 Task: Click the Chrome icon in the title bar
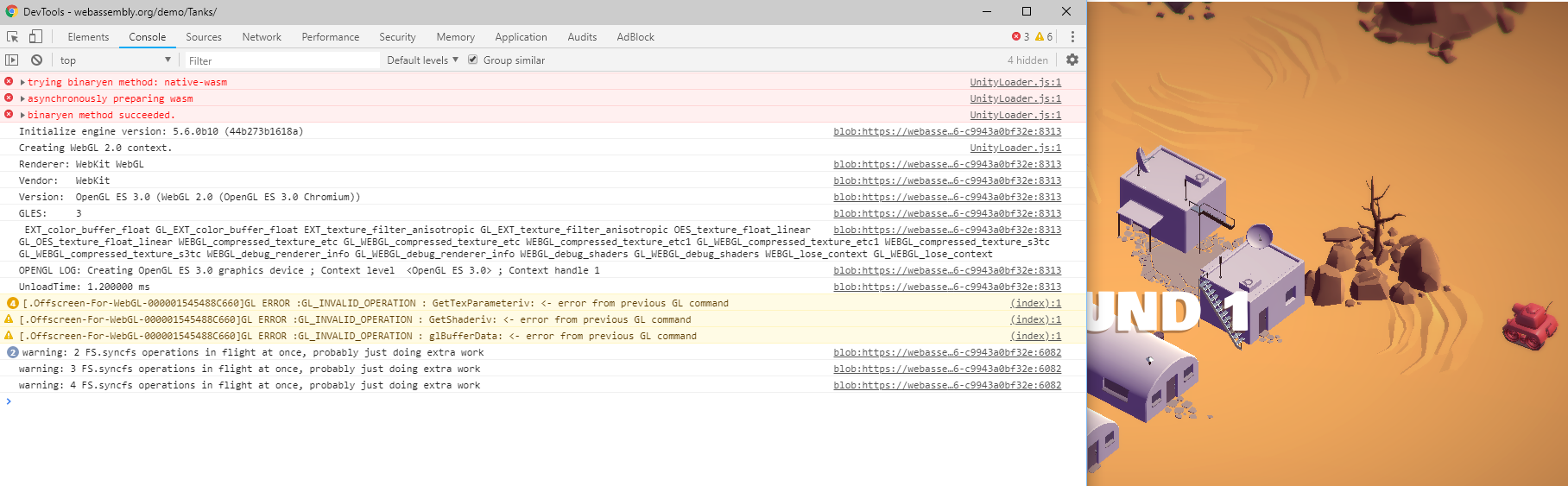point(11,11)
